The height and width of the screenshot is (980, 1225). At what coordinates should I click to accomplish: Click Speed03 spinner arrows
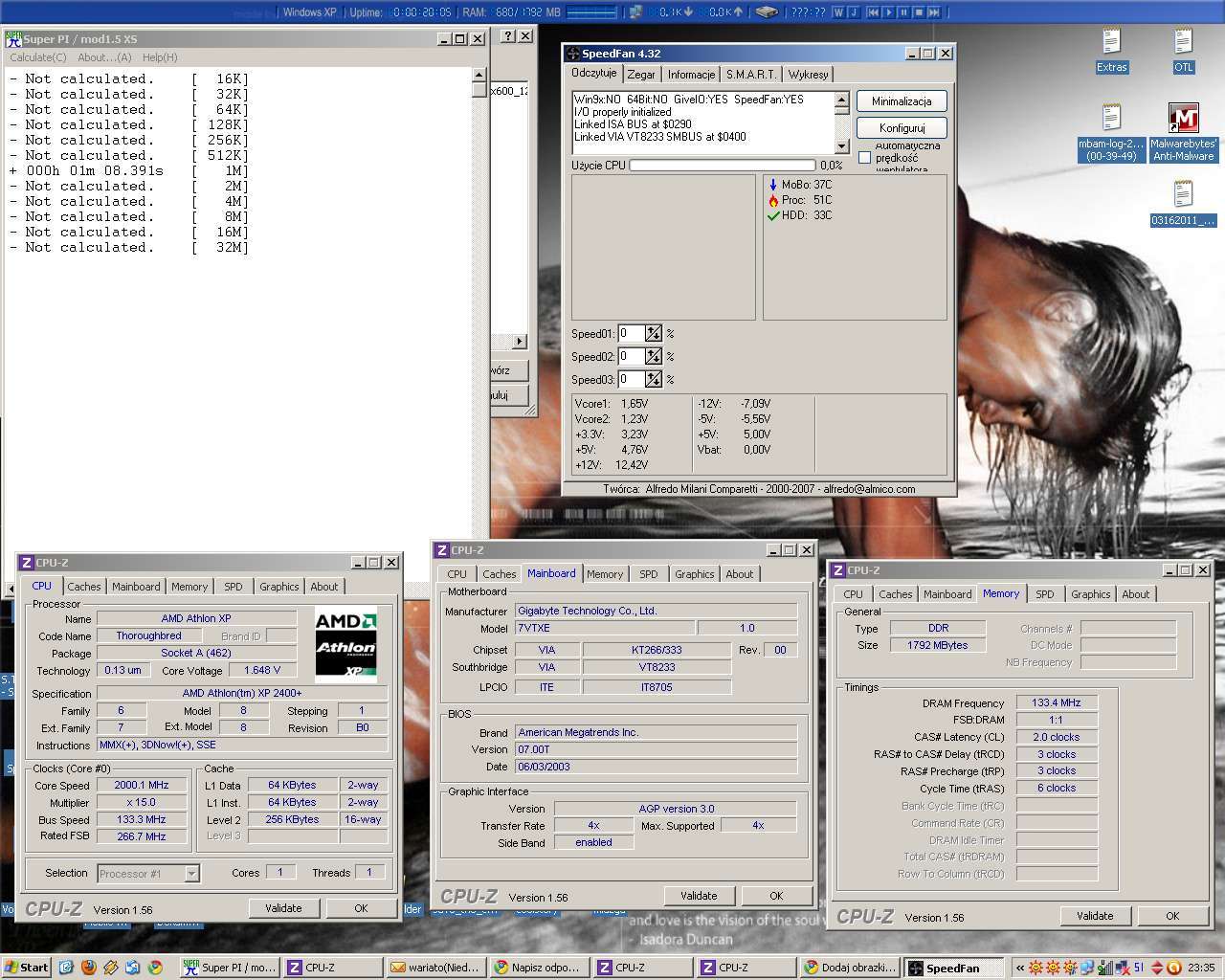pos(654,379)
